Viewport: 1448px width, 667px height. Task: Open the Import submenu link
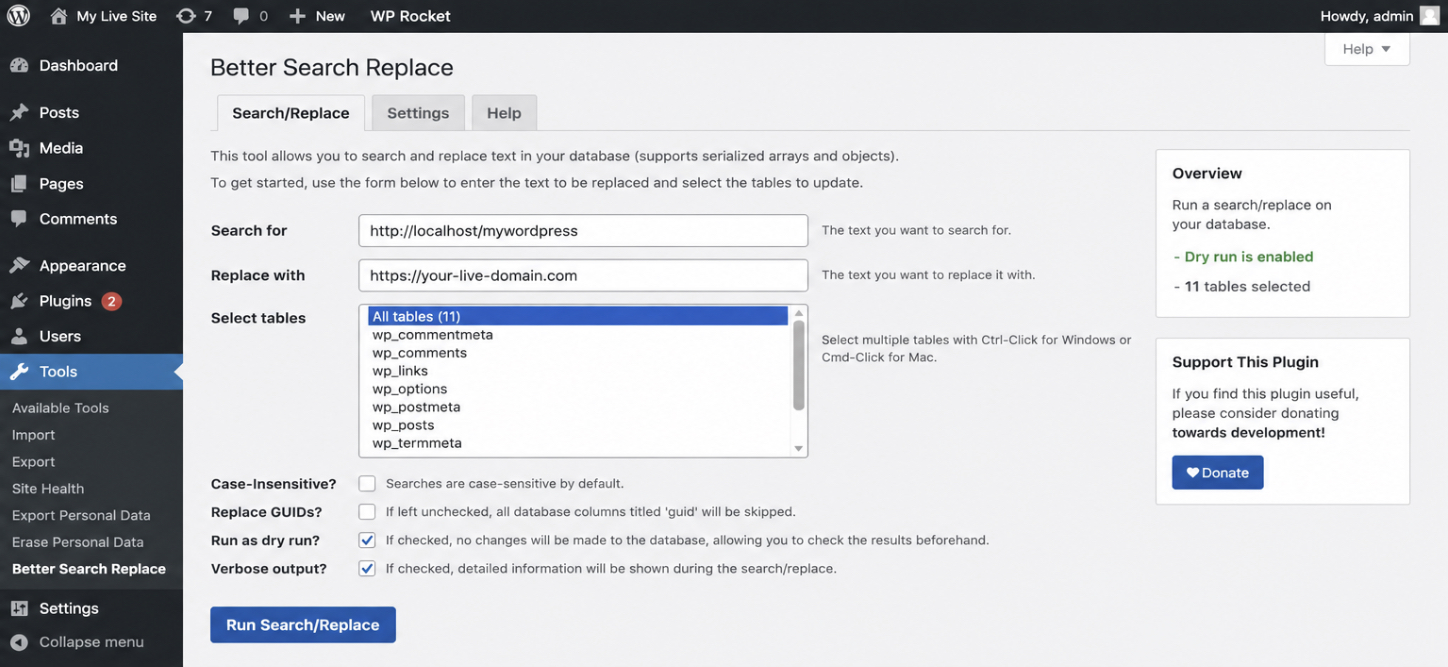coord(33,435)
